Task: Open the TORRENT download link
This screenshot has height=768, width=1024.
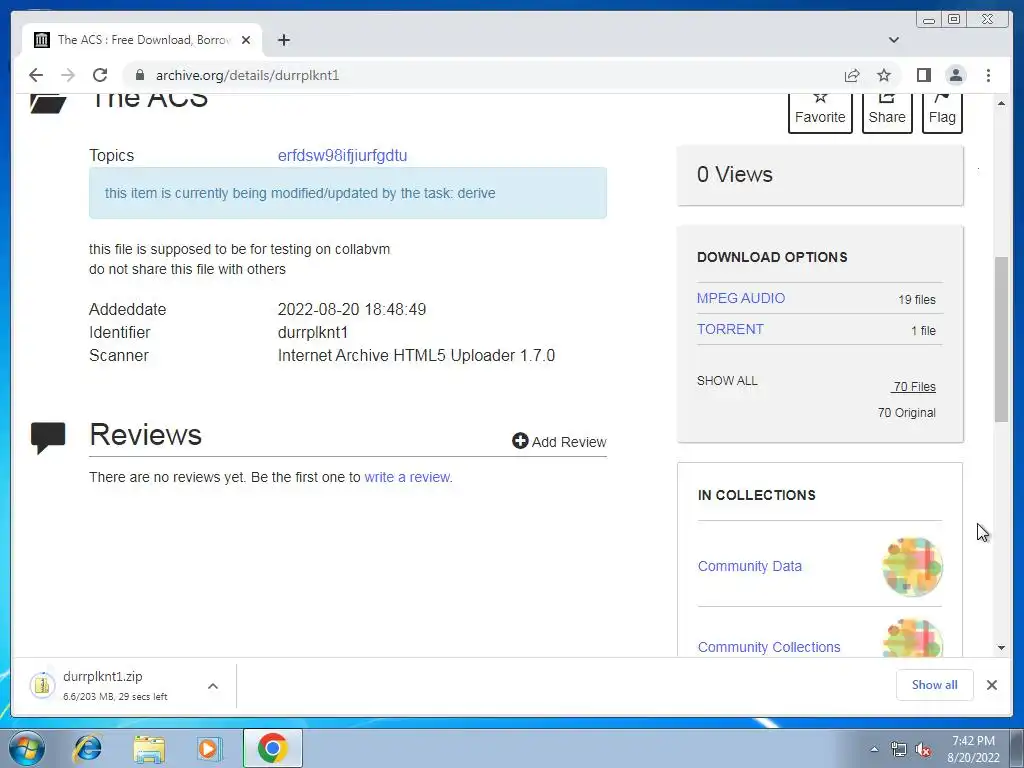Action: (730, 329)
